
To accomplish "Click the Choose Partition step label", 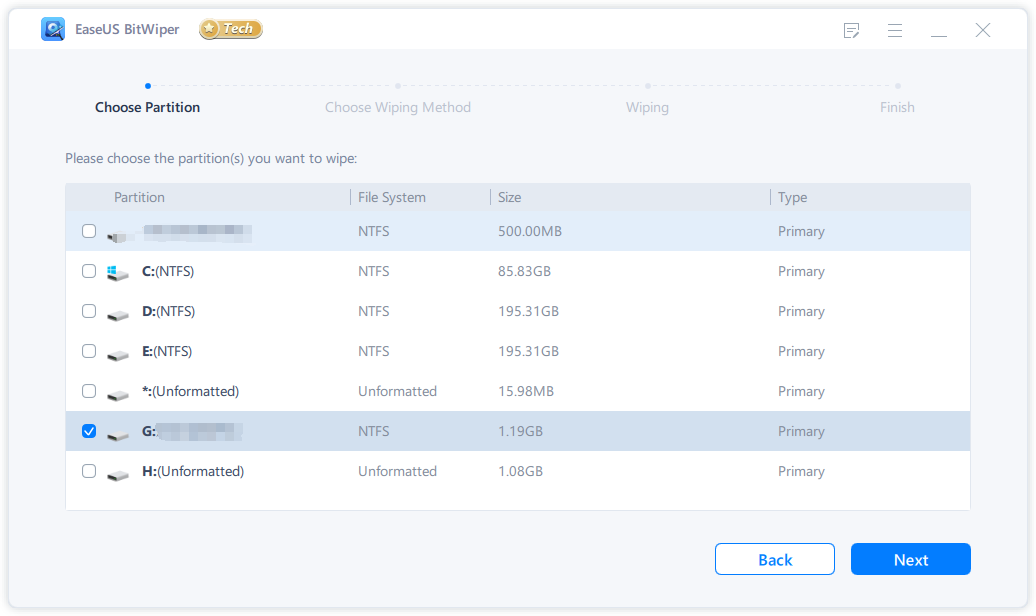I will pyautogui.click(x=147, y=107).
